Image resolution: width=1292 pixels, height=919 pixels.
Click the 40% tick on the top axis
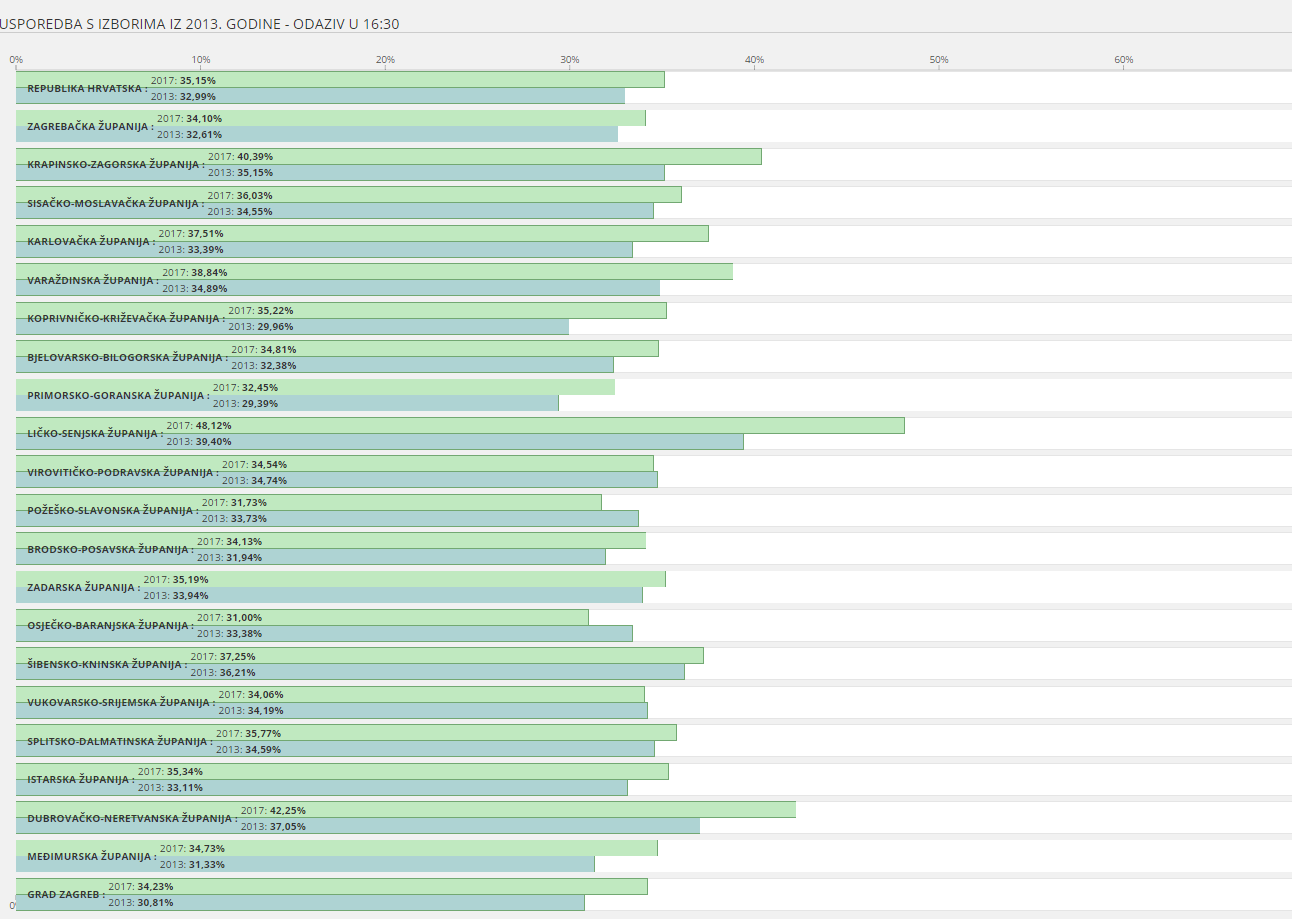(754, 60)
